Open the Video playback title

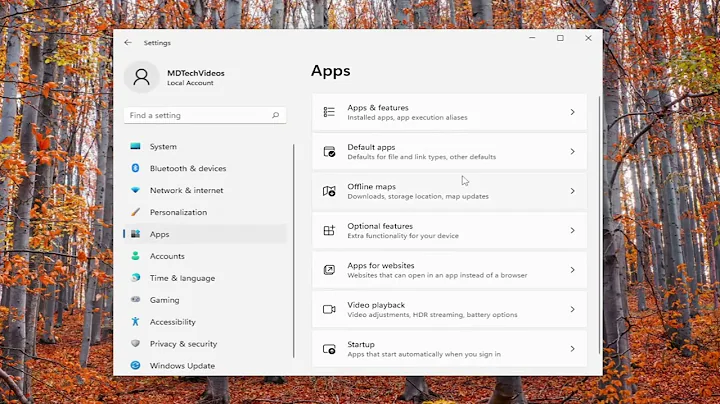[376, 305]
